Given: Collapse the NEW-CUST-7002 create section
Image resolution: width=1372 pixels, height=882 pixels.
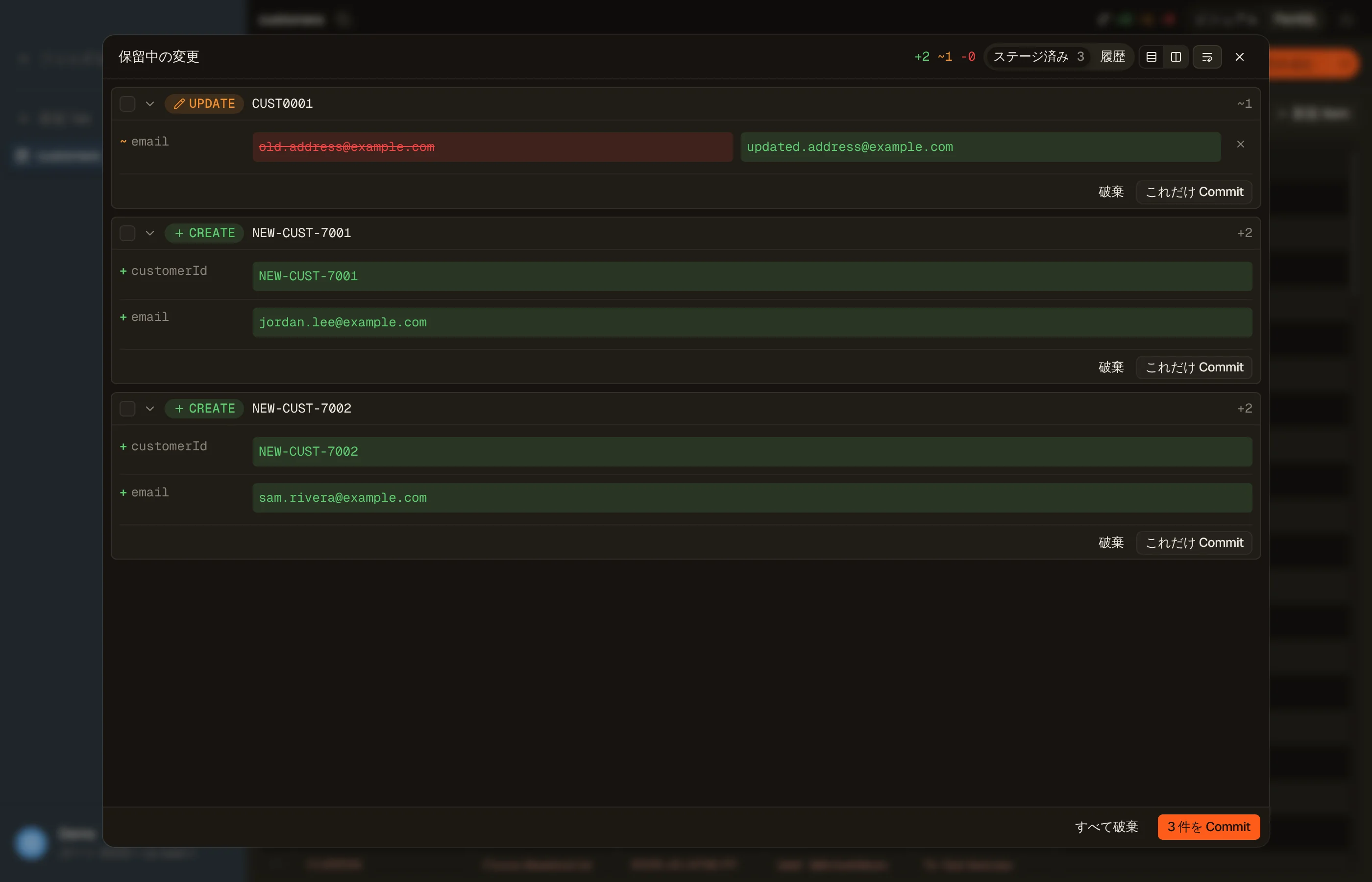Looking at the screenshot, I should [x=150, y=408].
